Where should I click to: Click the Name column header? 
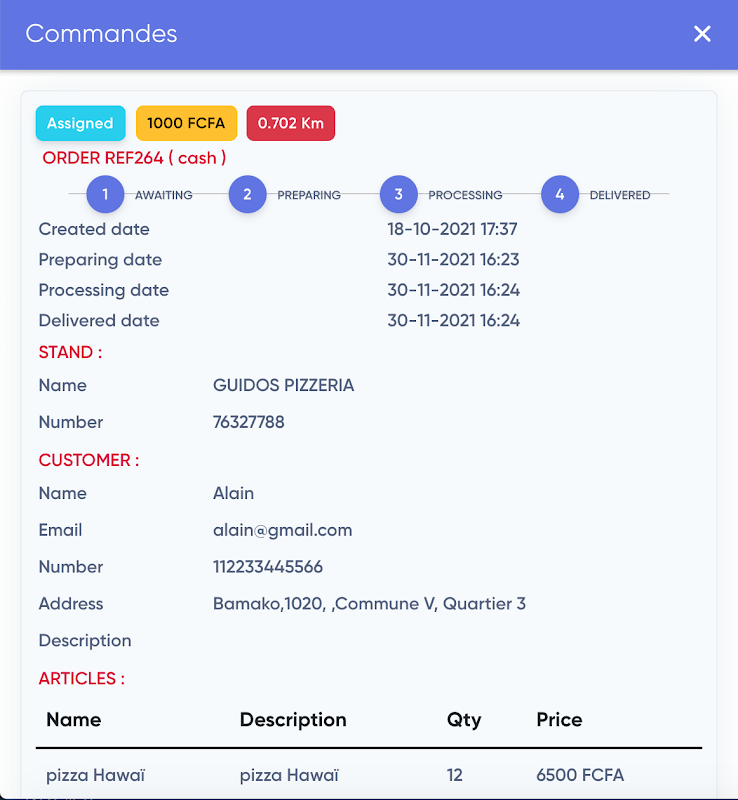pyautogui.click(x=74, y=720)
